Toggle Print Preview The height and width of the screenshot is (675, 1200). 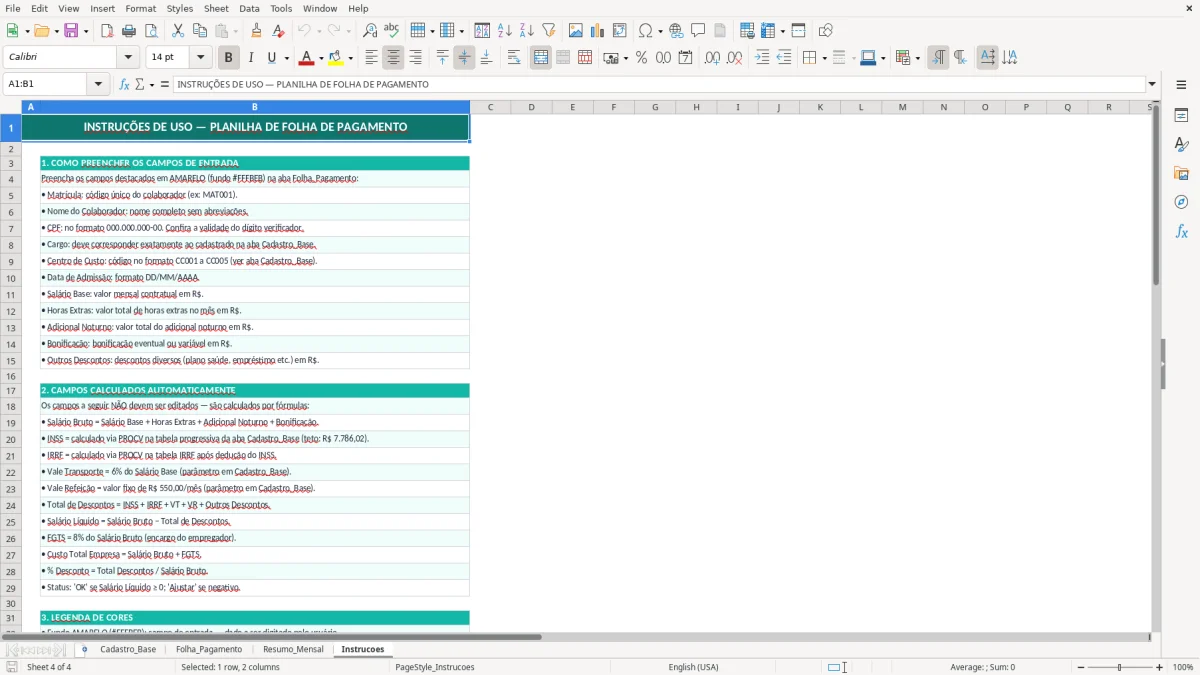click(x=151, y=31)
